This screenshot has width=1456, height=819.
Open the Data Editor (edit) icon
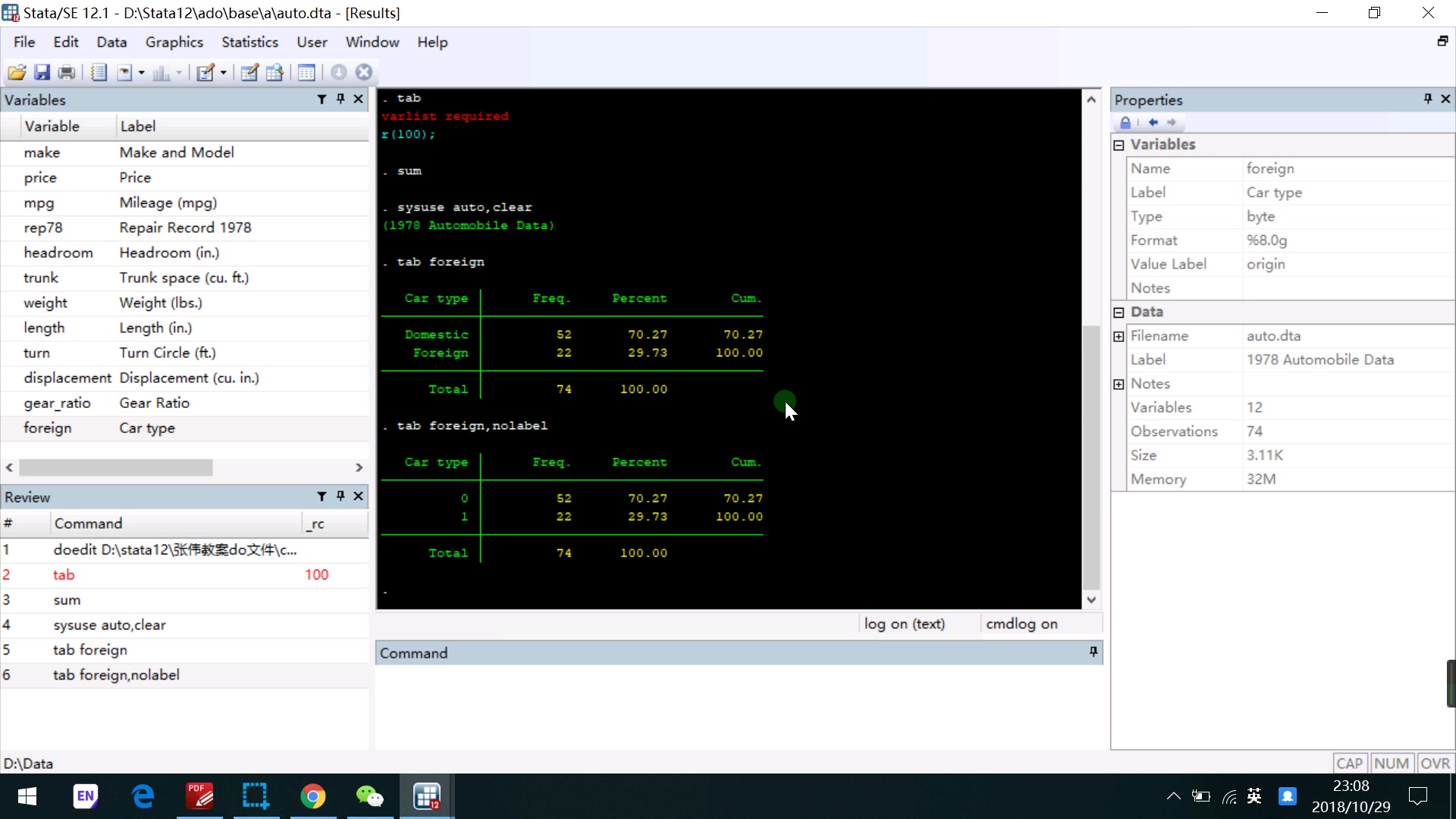249,73
